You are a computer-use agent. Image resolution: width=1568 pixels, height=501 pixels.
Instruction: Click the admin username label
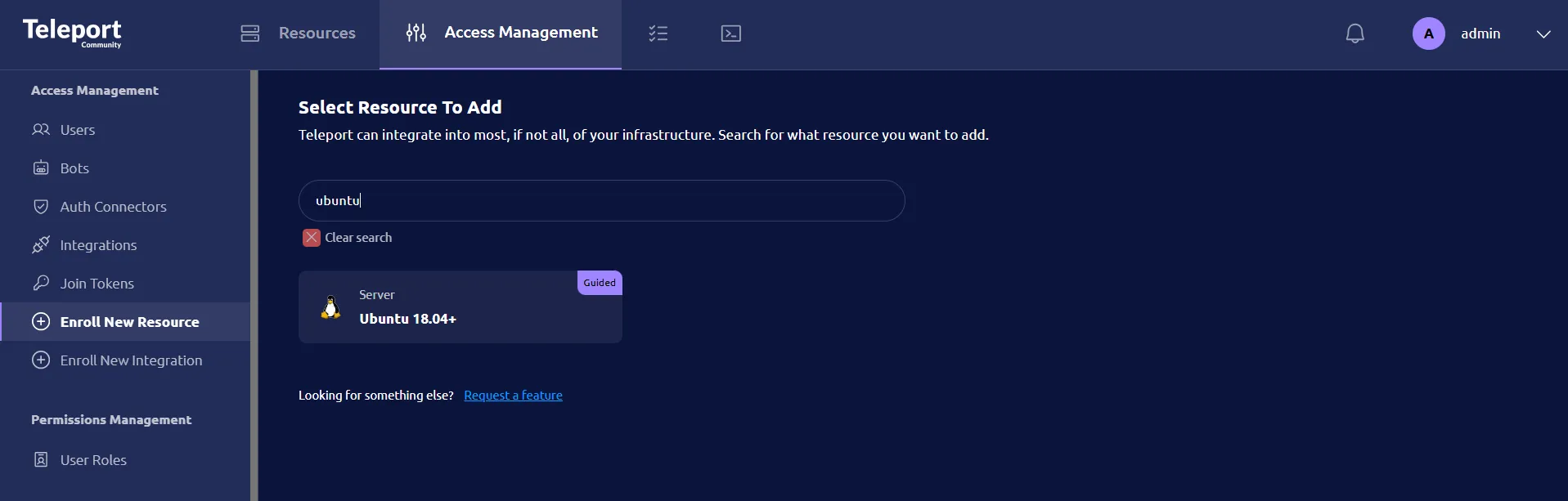(1480, 34)
